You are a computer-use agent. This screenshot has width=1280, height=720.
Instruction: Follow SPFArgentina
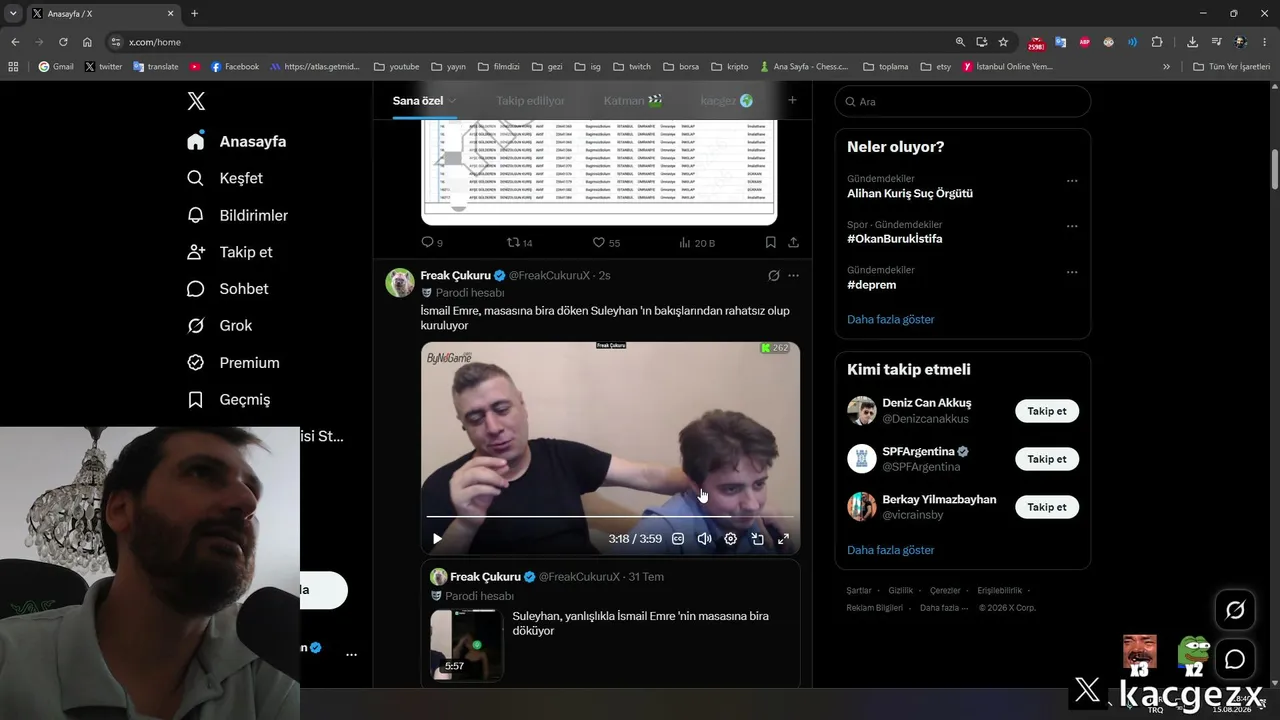click(1047, 459)
